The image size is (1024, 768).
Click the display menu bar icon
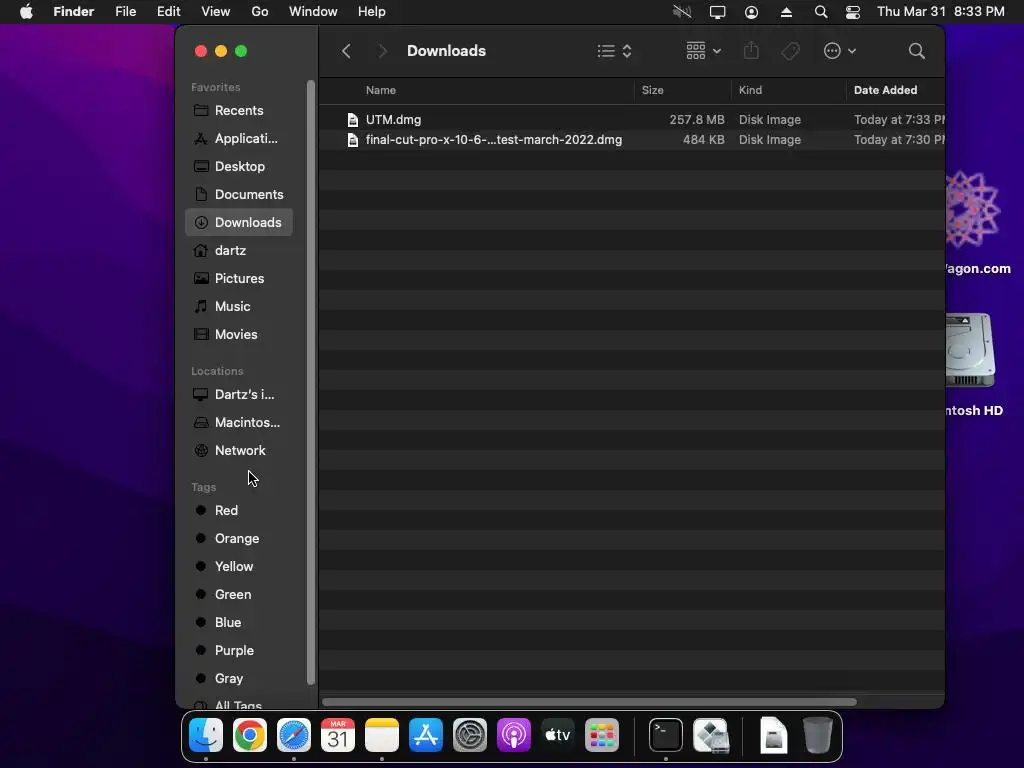[x=718, y=12]
